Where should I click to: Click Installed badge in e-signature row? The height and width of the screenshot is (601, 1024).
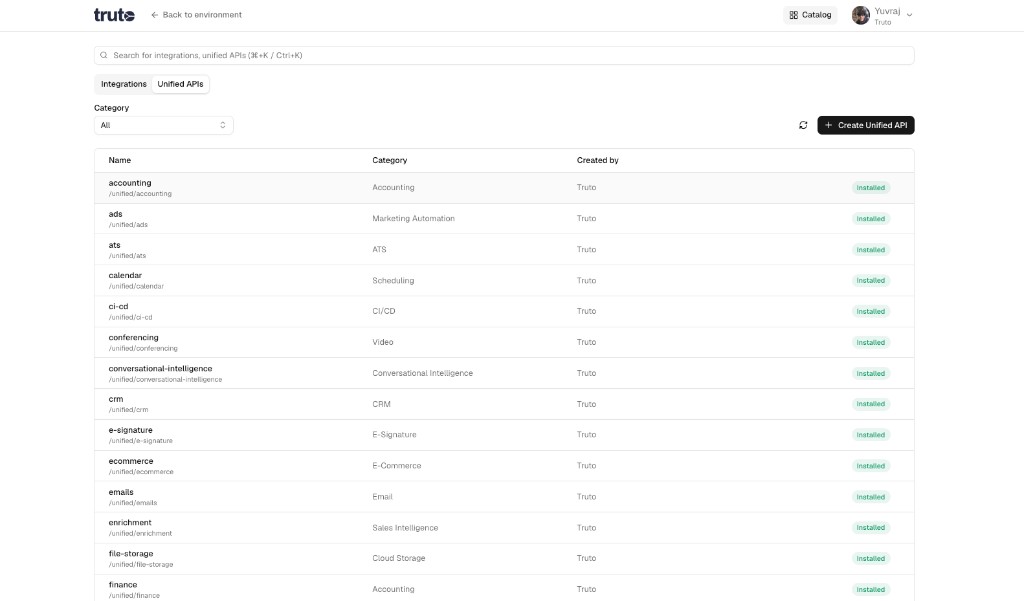(871, 435)
